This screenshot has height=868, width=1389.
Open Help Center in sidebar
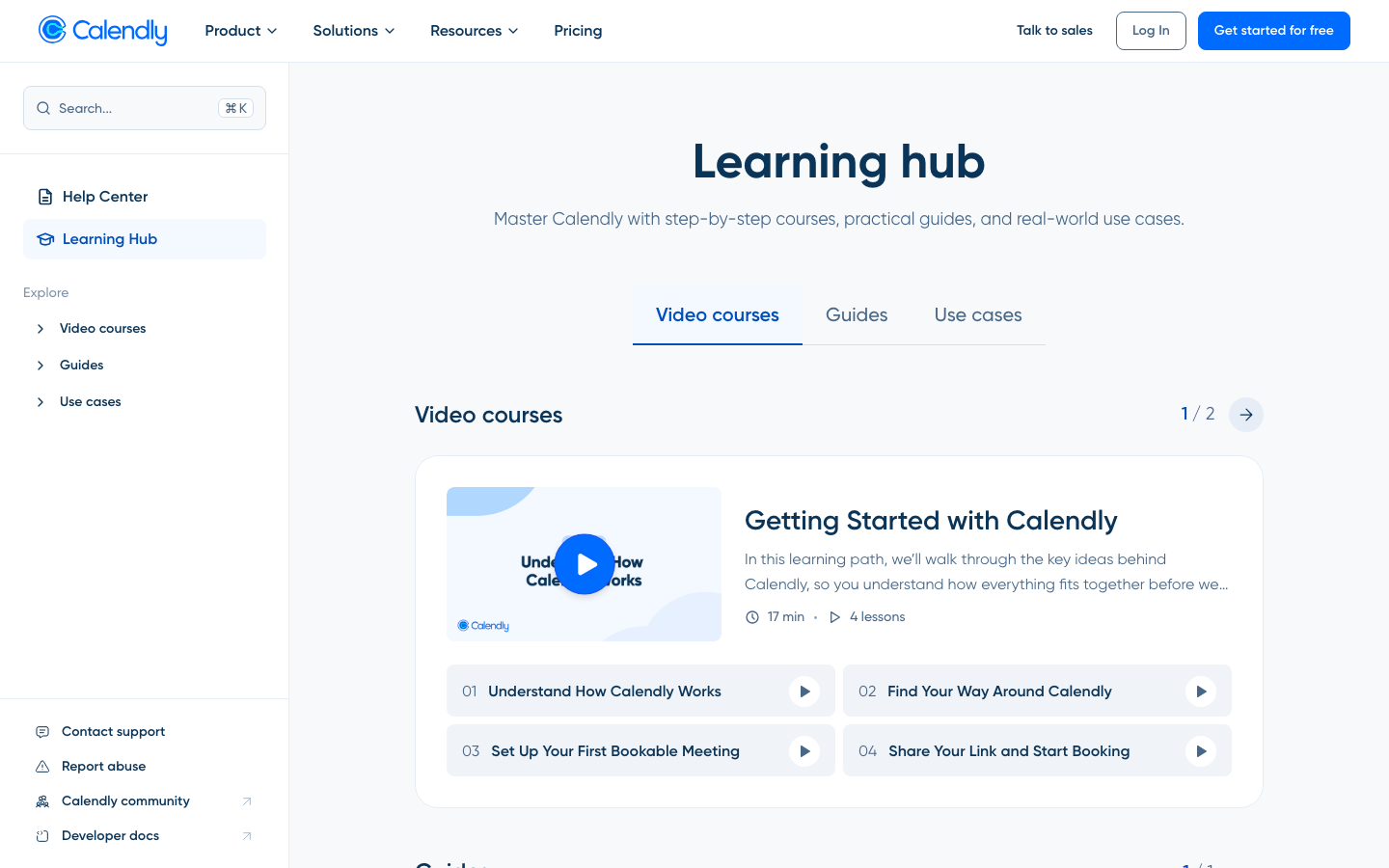pos(145,197)
